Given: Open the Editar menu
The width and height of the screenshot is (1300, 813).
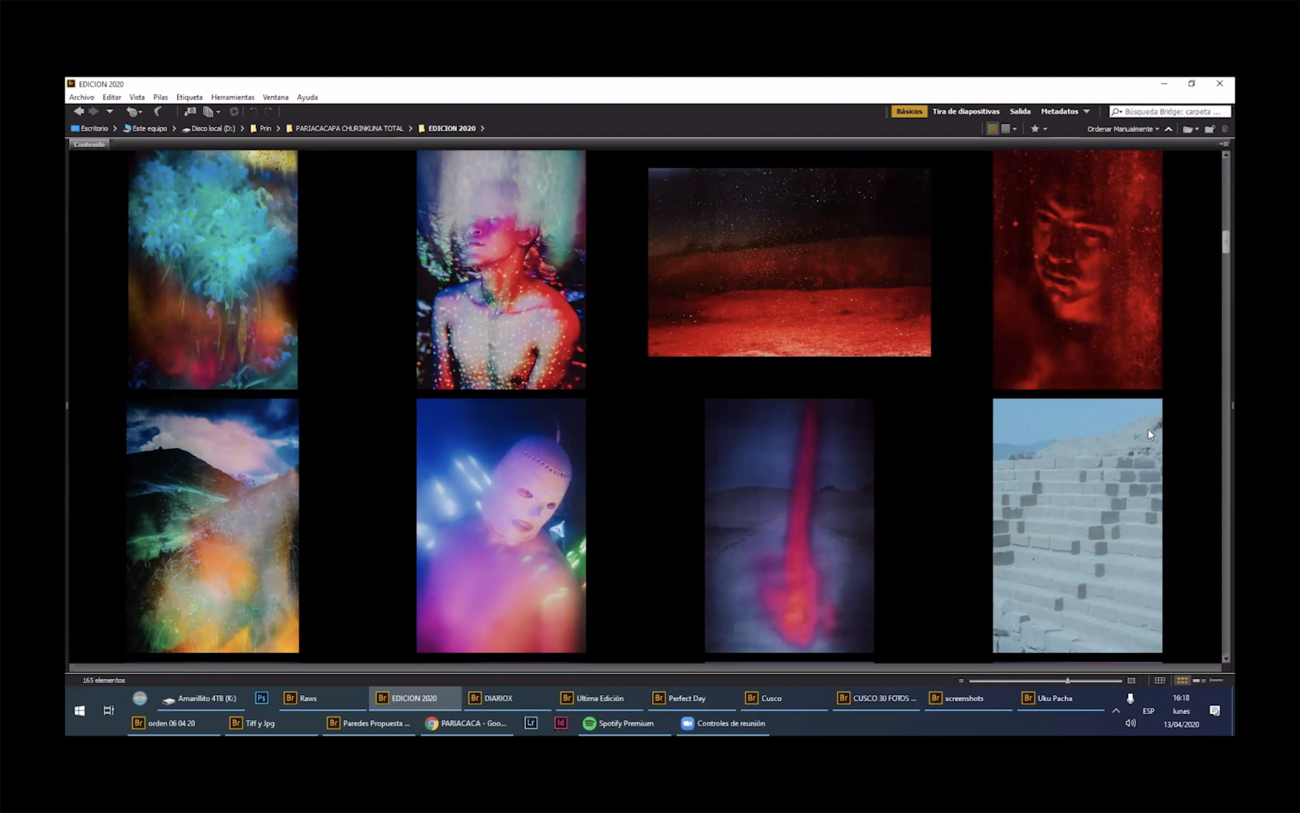Looking at the screenshot, I should pyautogui.click(x=112, y=97).
